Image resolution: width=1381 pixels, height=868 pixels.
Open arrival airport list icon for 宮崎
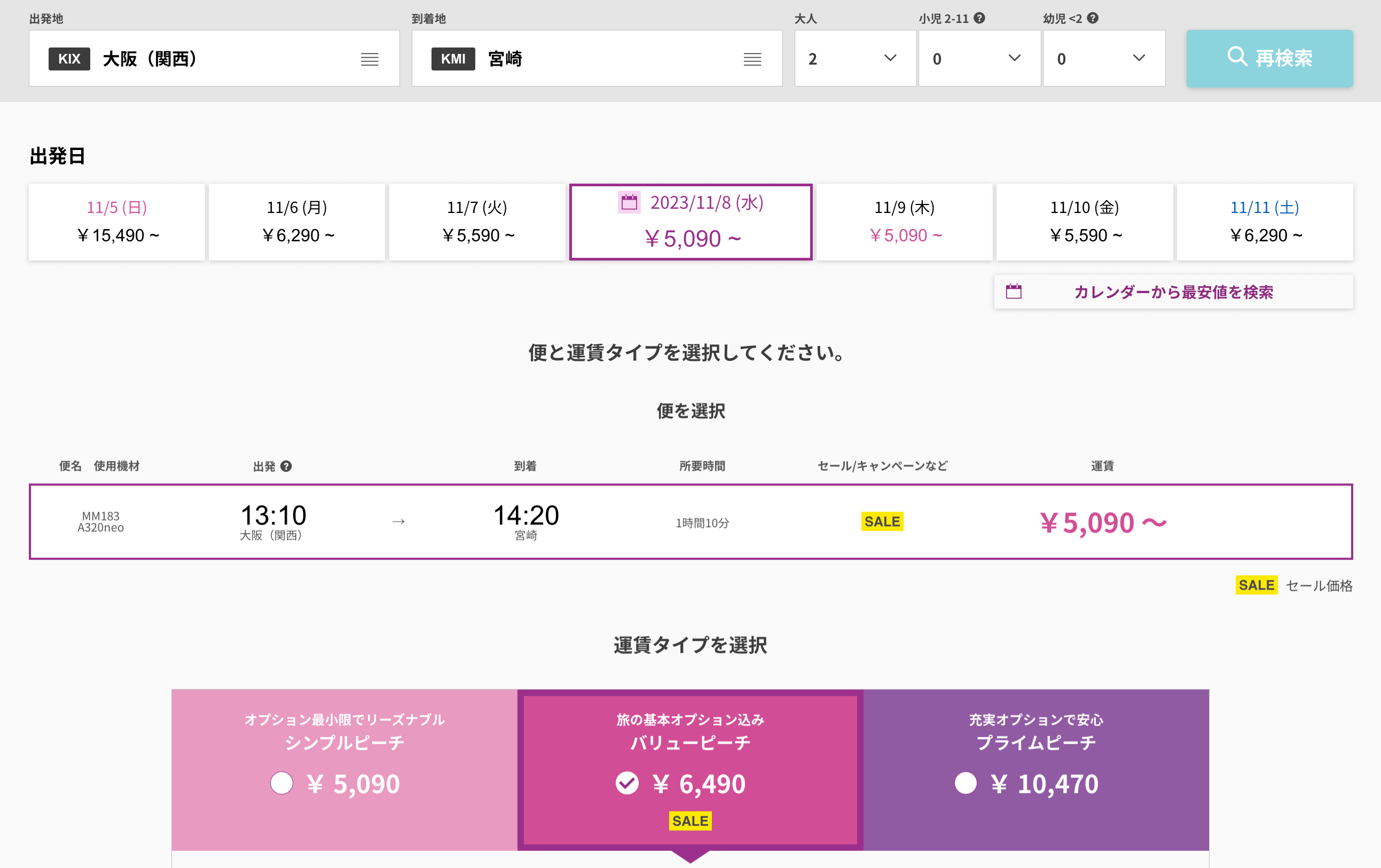click(752, 59)
